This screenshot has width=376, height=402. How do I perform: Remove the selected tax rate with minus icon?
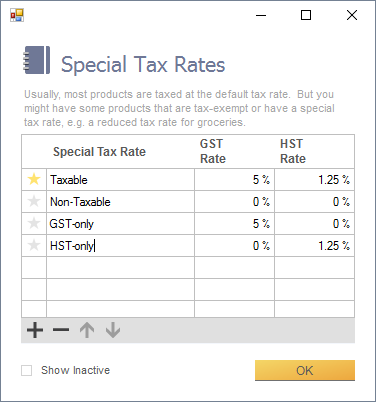(61, 330)
